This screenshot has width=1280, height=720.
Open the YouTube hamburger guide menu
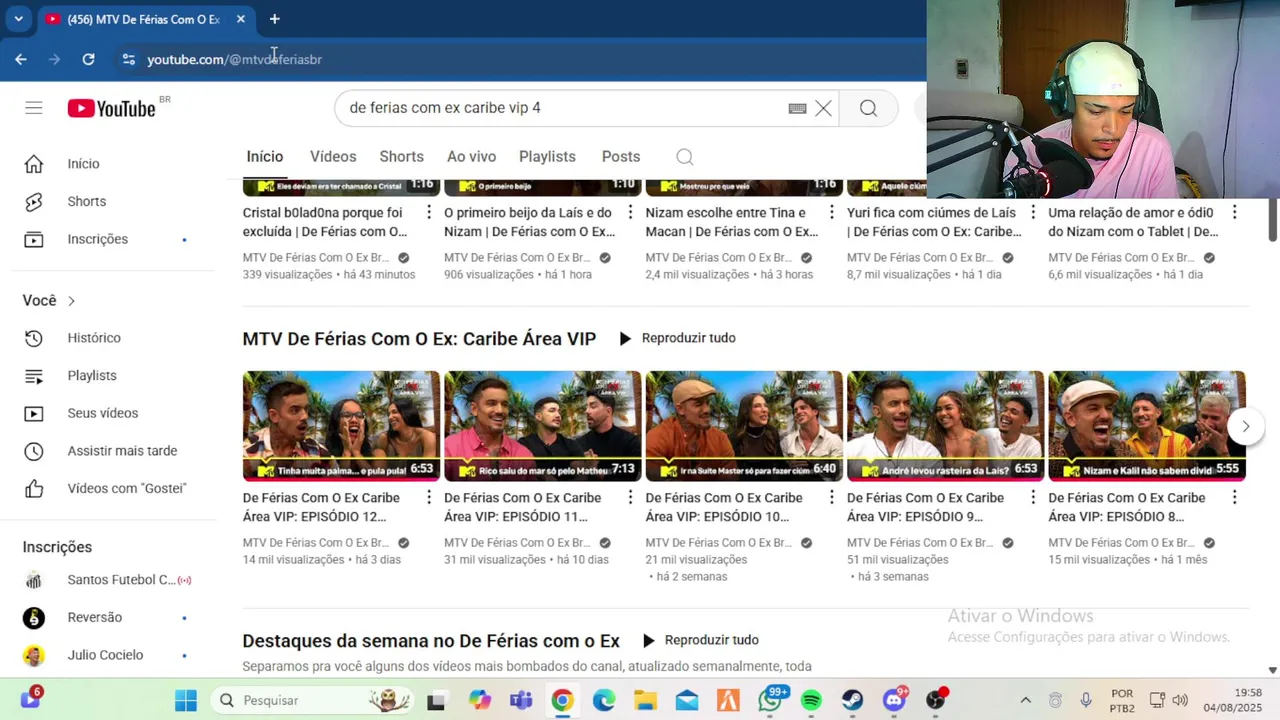34,108
